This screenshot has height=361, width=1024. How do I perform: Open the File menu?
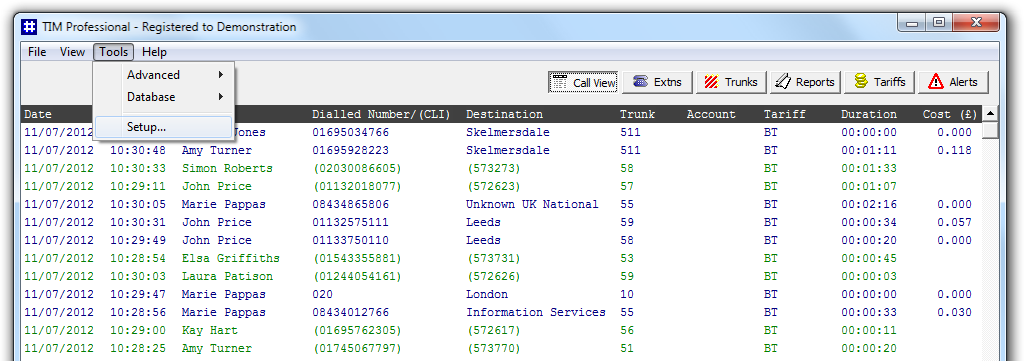[37, 52]
